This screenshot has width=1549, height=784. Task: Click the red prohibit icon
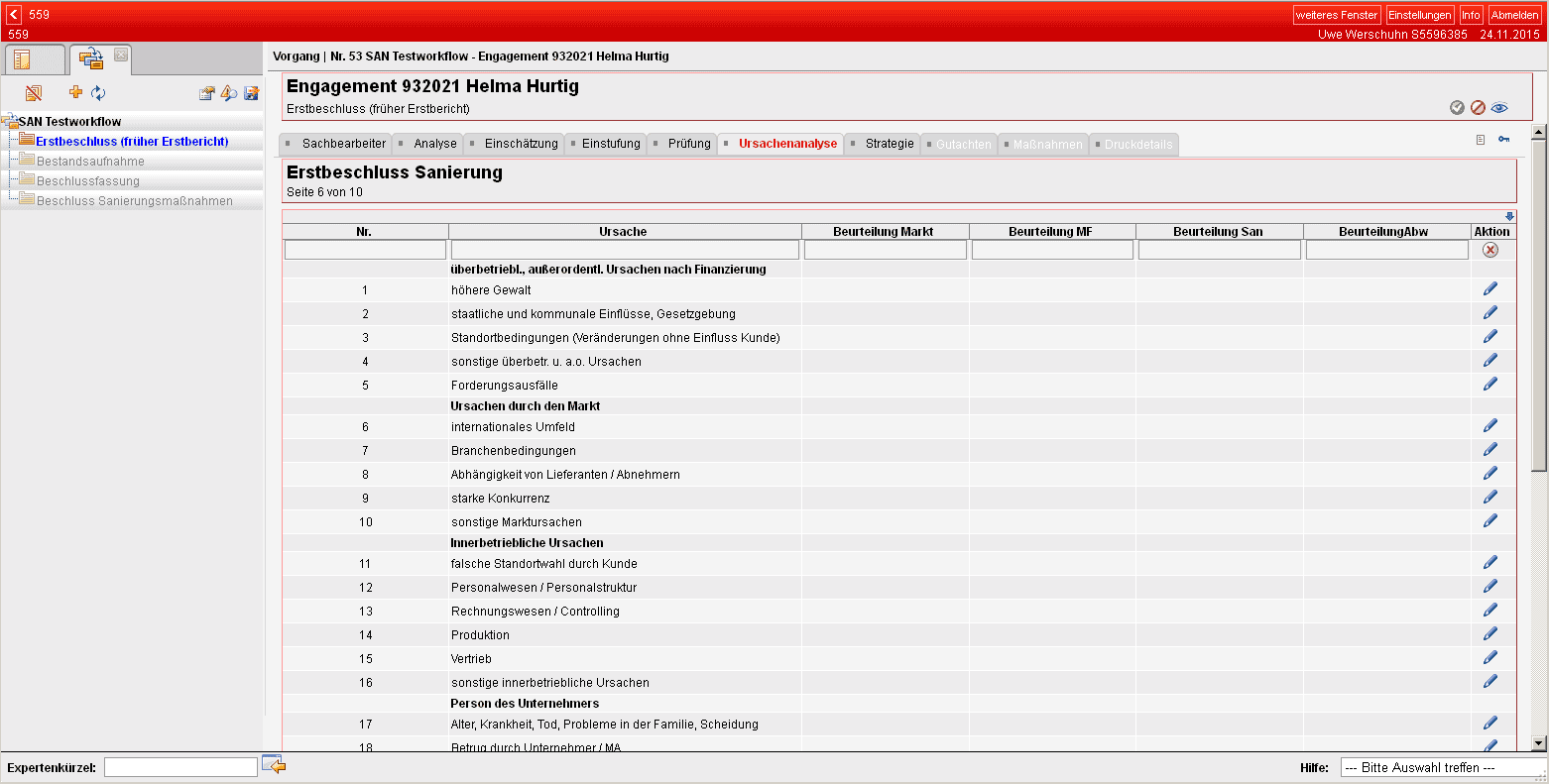point(1478,108)
